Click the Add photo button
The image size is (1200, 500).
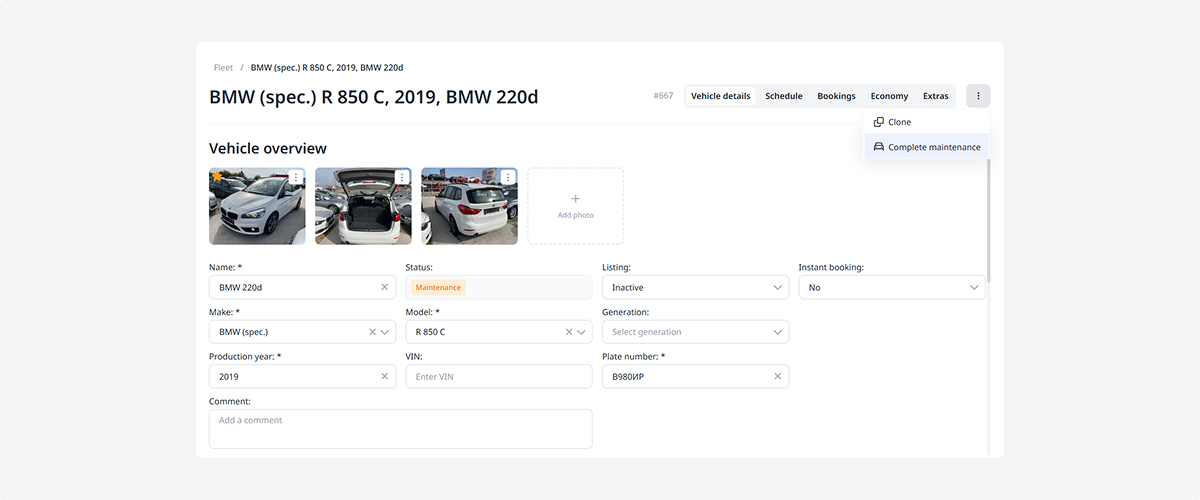point(575,206)
